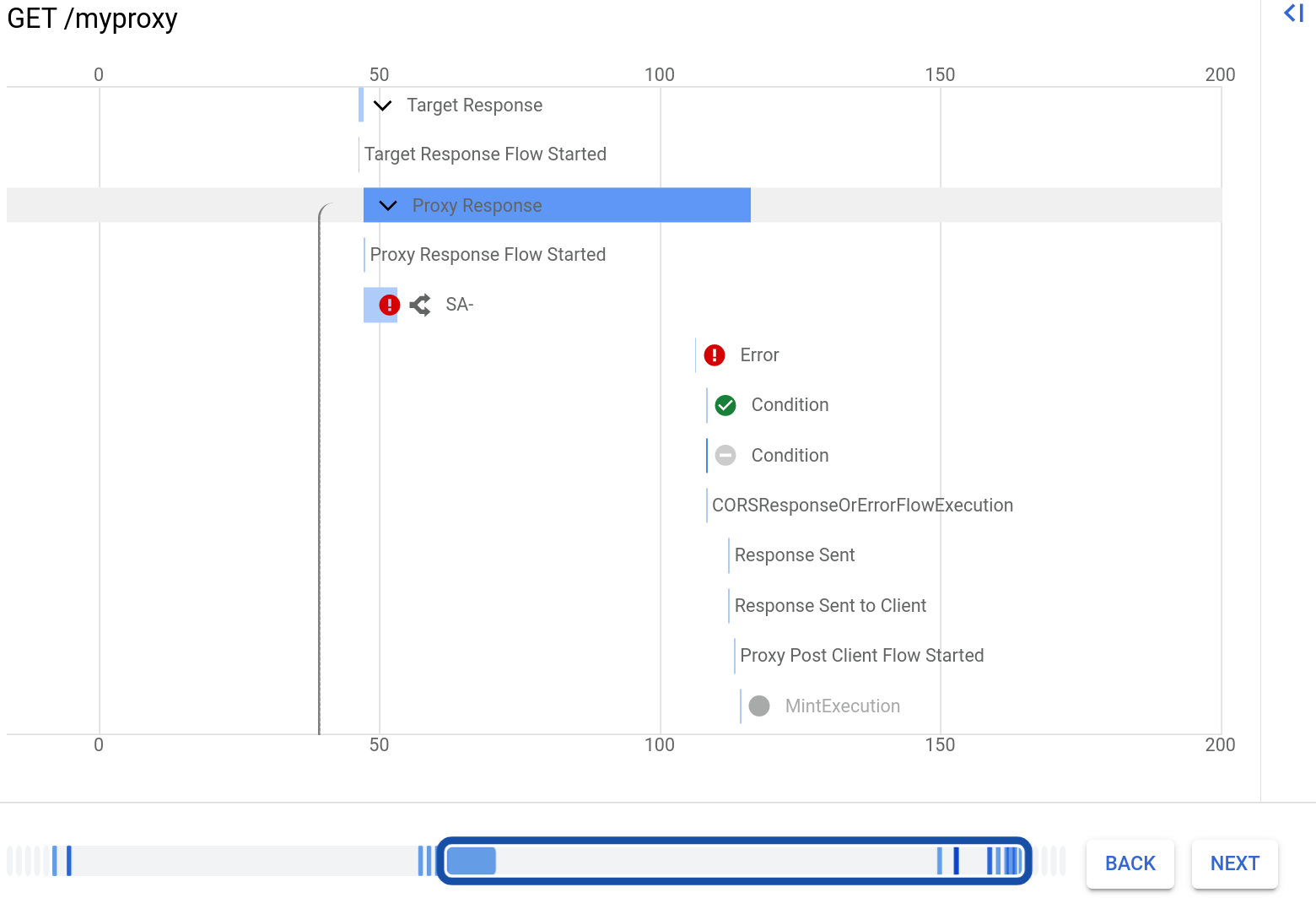Toggle the skipped Condition step
This screenshot has height=898, width=1316.
coord(790,455)
